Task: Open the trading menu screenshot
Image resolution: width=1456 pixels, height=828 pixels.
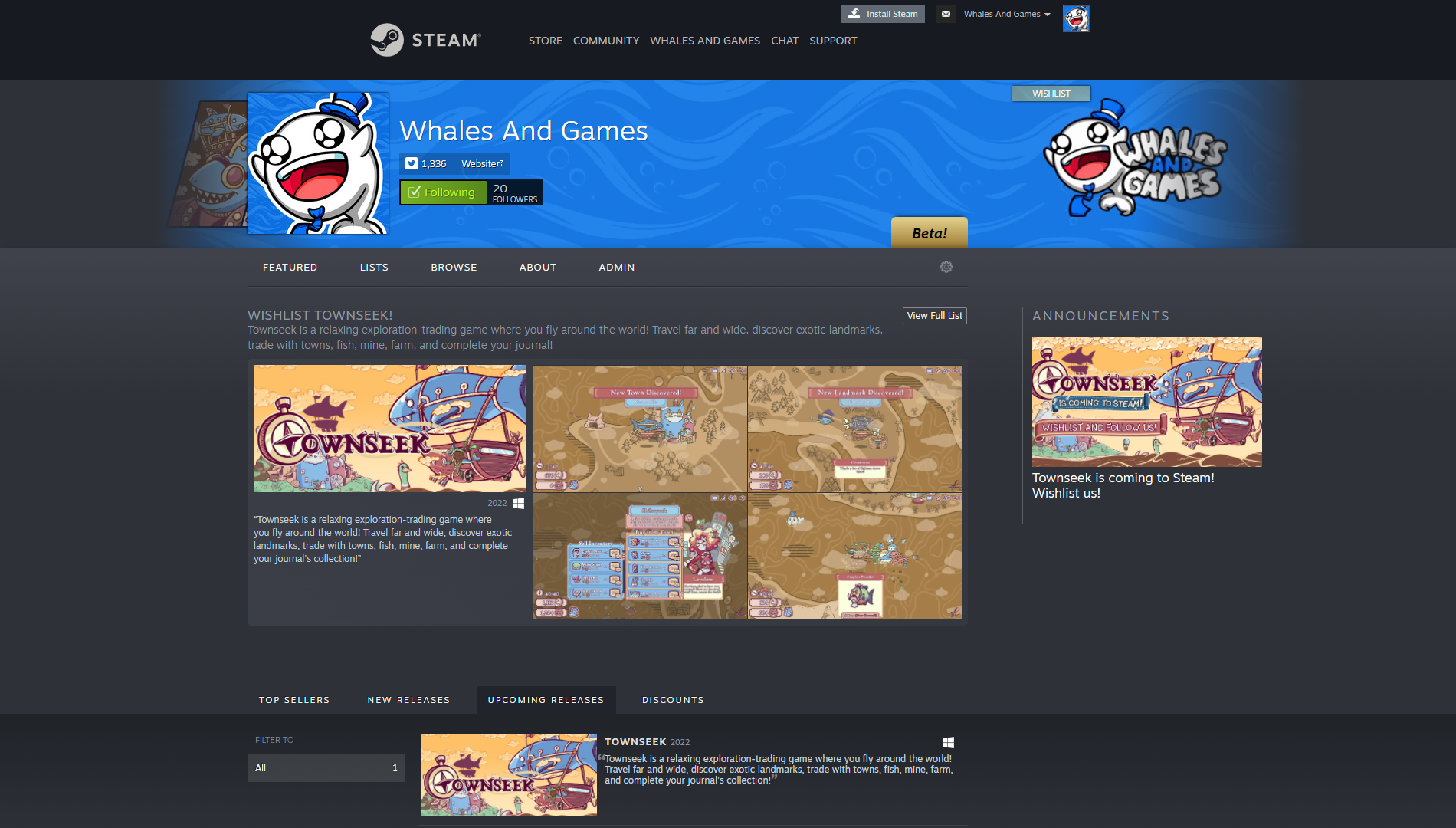Action: pyautogui.click(x=640, y=556)
